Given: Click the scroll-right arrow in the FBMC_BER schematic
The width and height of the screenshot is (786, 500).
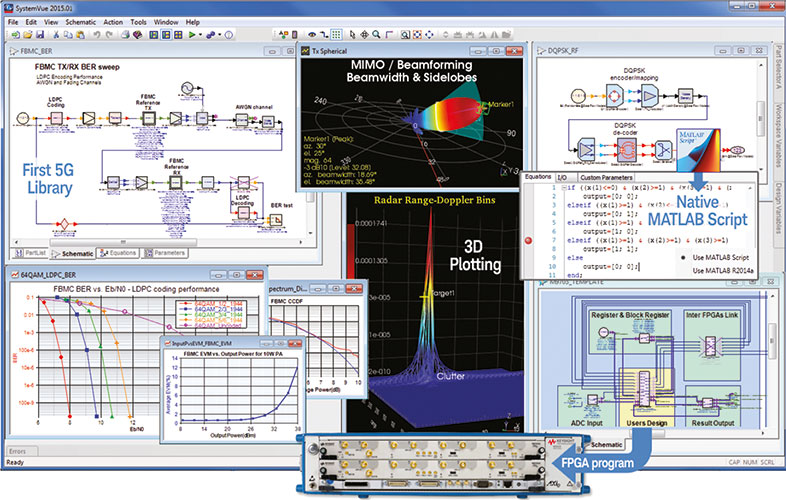Looking at the screenshot, I should [x=301, y=242].
